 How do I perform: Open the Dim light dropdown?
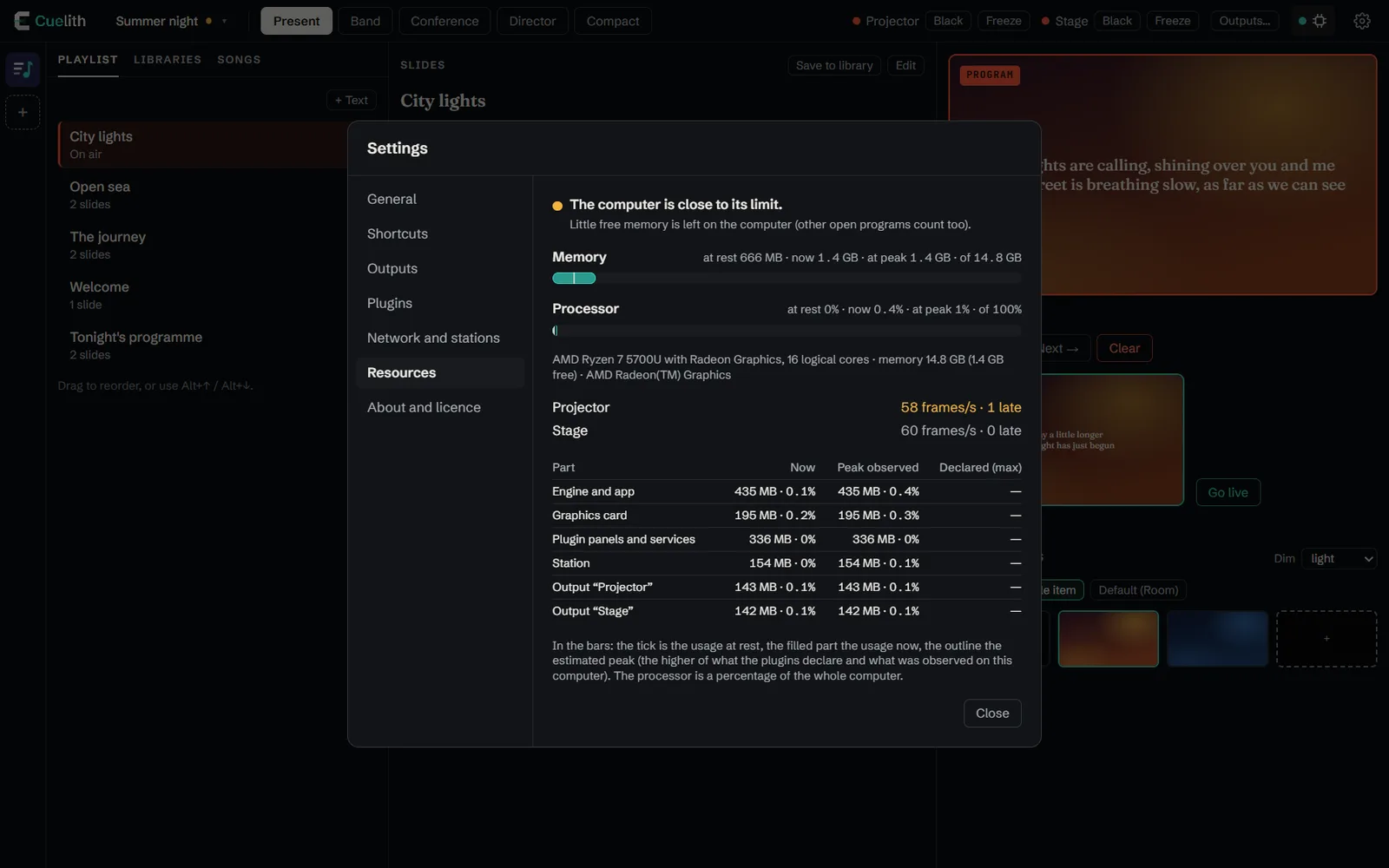click(x=1339, y=559)
